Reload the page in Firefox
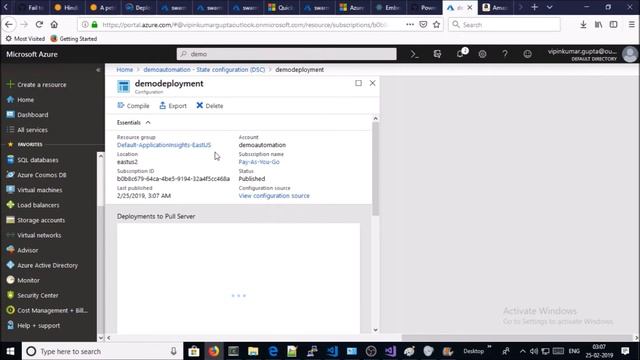Image resolution: width=640 pixels, height=360 pixels. (x=39, y=24)
